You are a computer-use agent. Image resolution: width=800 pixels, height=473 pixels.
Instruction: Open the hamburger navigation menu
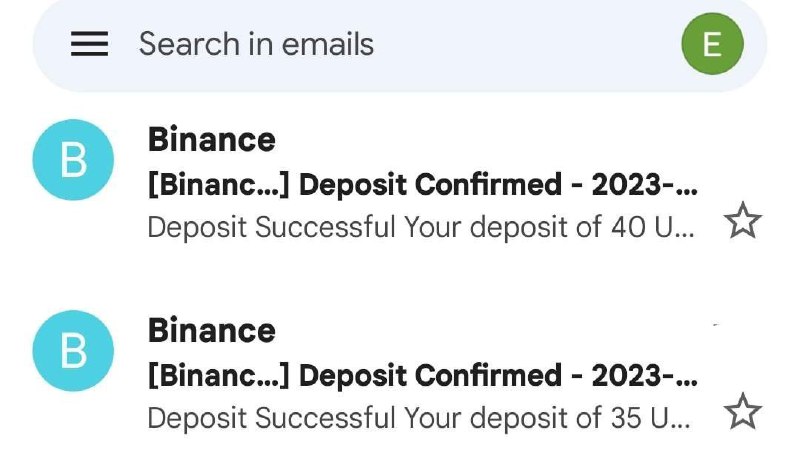pyautogui.click(x=89, y=44)
